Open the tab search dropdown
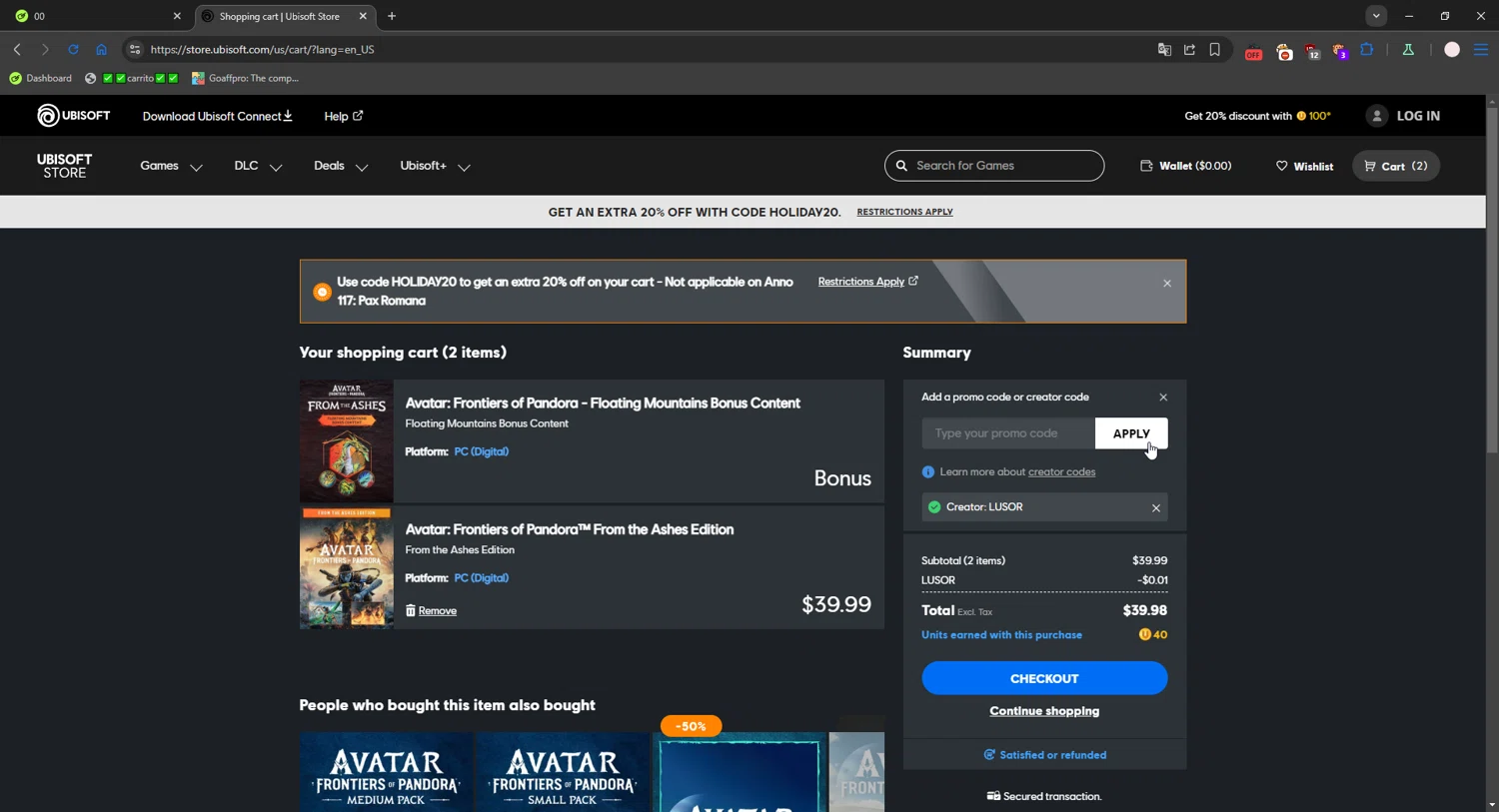Viewport: 1499px width, 812px height. click(1376, 16)
